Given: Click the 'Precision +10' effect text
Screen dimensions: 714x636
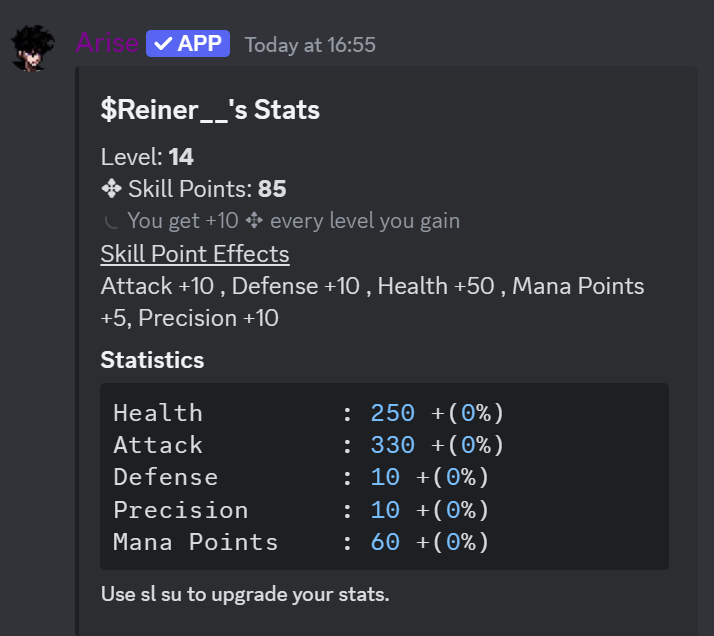Looking at the screenshot, I should coord(208,318).
